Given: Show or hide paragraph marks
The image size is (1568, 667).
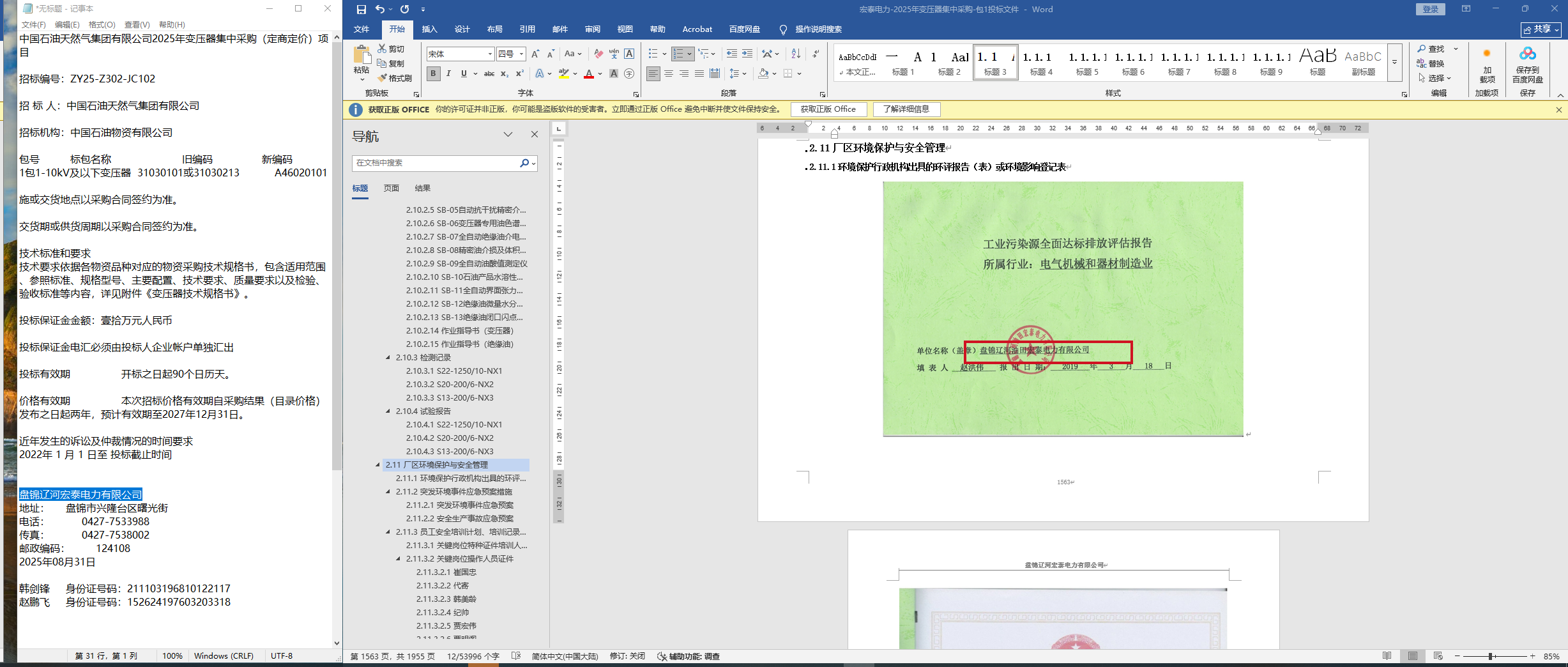Looking at the screenshot, I should click(x=816, y=54).
